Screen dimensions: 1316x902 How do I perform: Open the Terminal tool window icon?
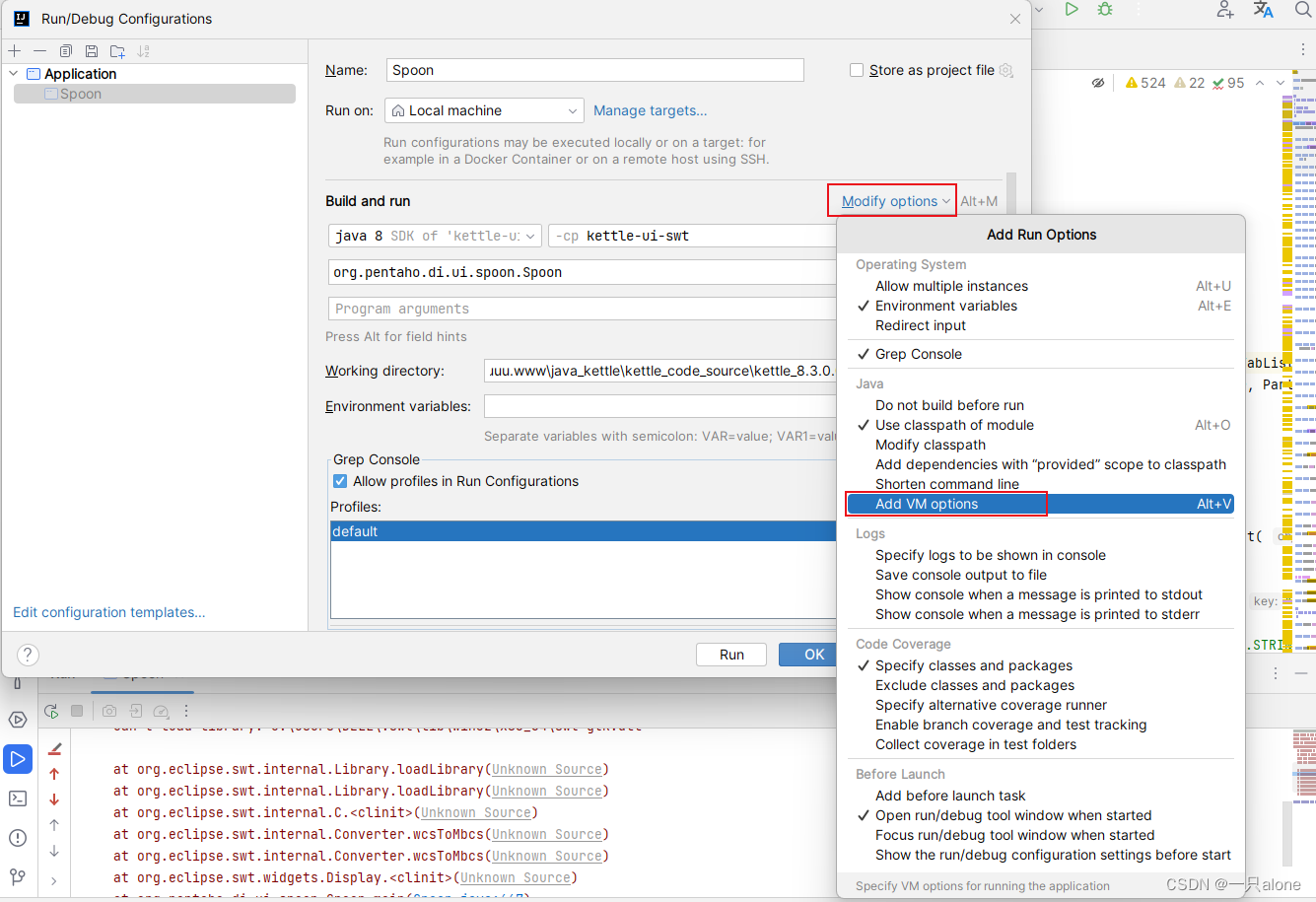(18, 798)
